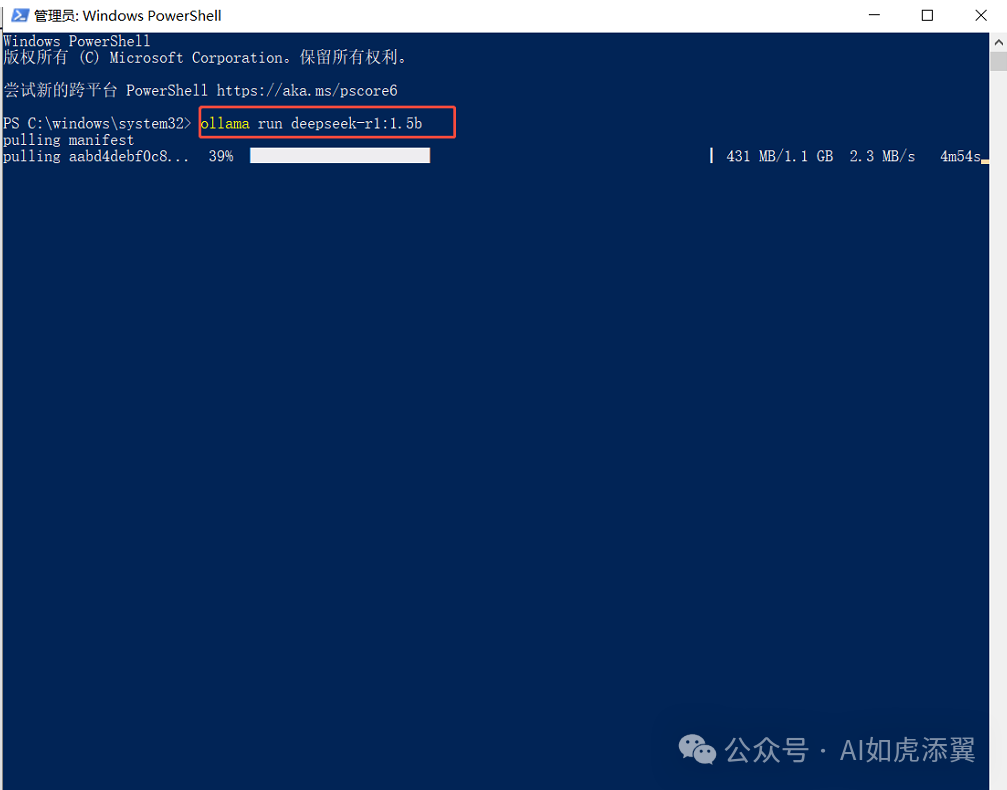
Task: Click the '4m54s' remaining time
Action: coord(960,156)
